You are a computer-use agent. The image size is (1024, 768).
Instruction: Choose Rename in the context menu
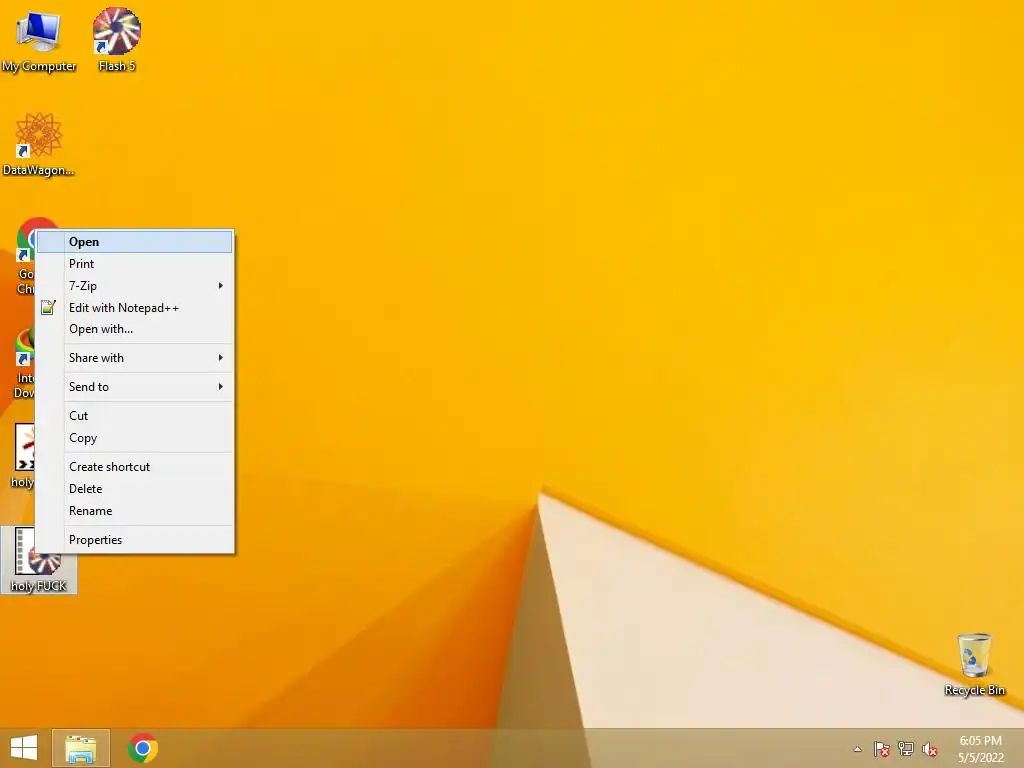click(x=135, y=511)
